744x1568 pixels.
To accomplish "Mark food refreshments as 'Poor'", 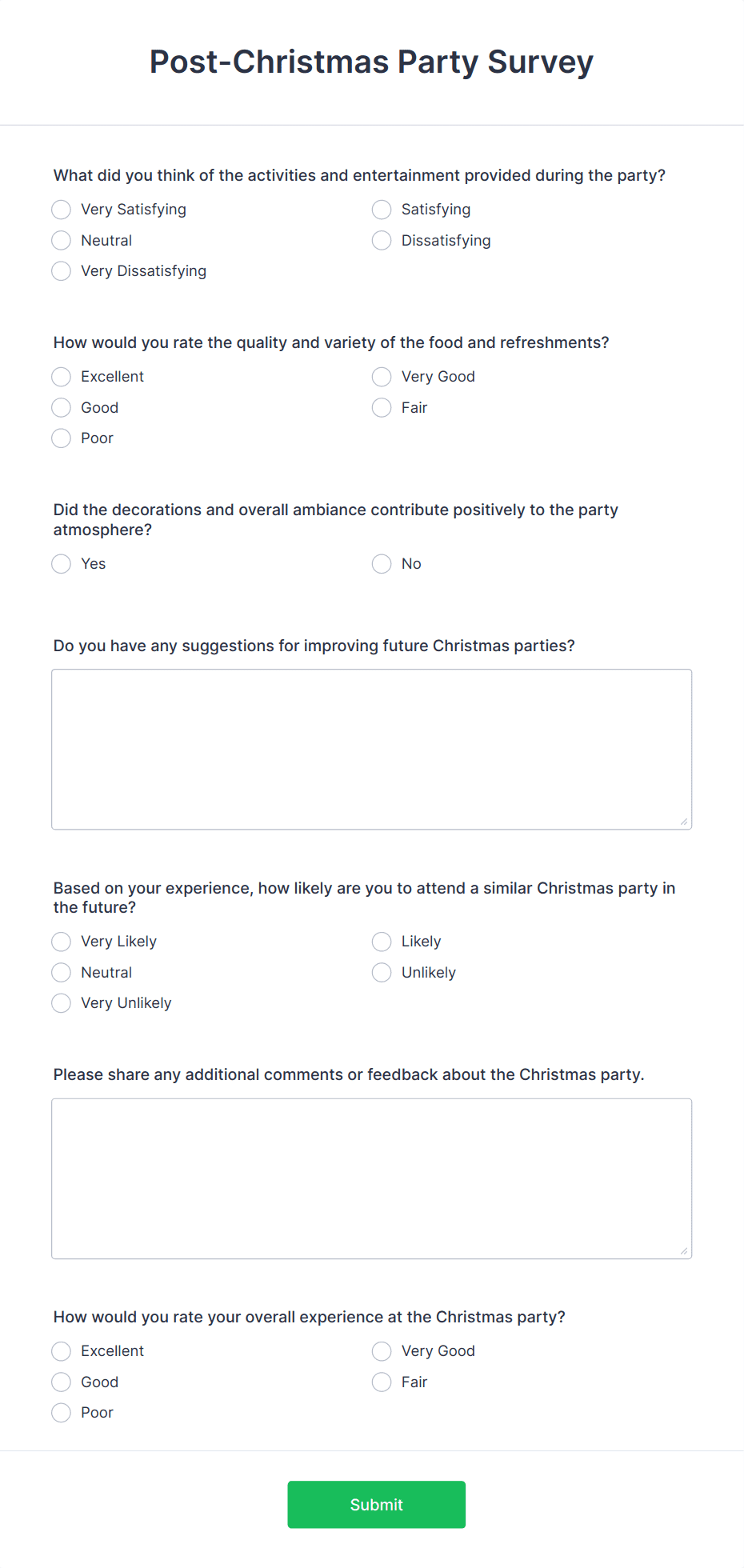I will click(x=61, y=438).
